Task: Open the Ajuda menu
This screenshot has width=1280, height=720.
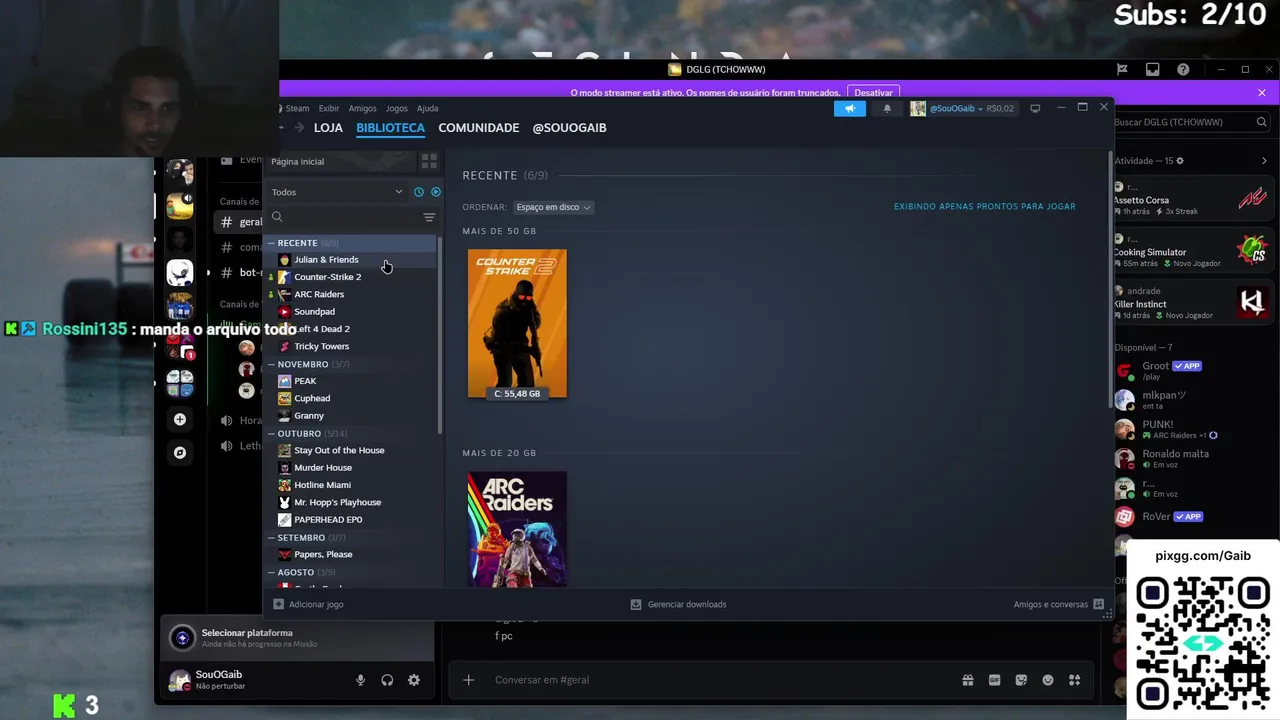Action: coord(427,108)
